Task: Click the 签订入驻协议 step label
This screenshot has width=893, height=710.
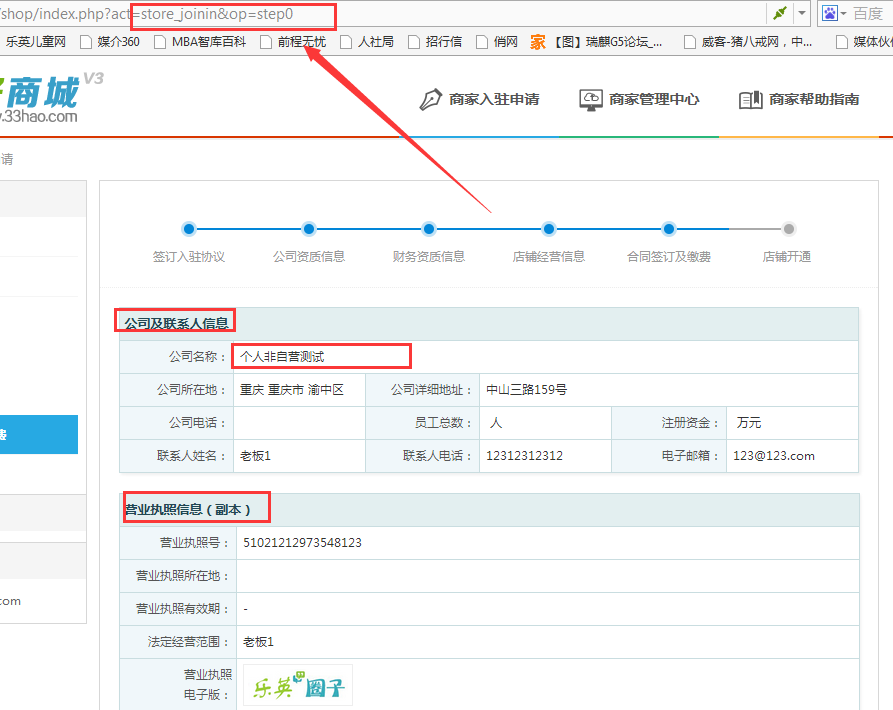Action: [189, 257]
